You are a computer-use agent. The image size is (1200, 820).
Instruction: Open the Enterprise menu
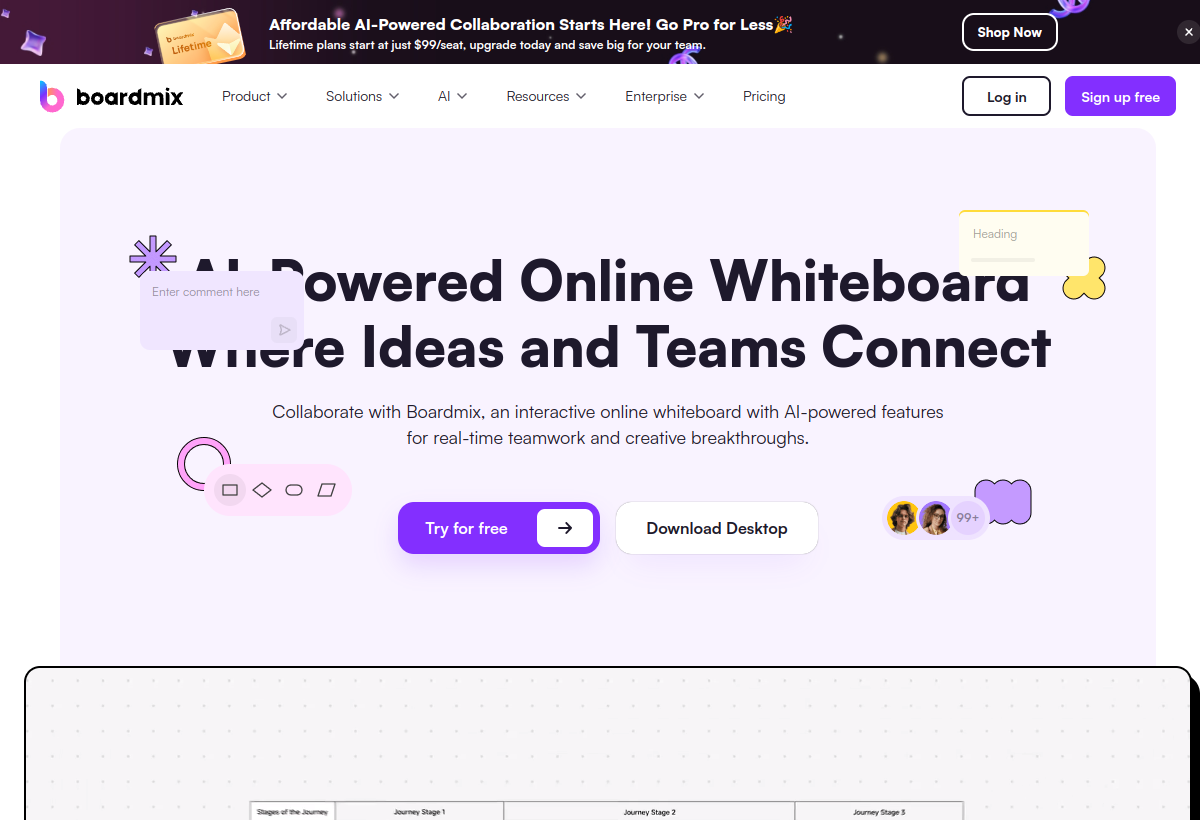click(x=664, y=96)
